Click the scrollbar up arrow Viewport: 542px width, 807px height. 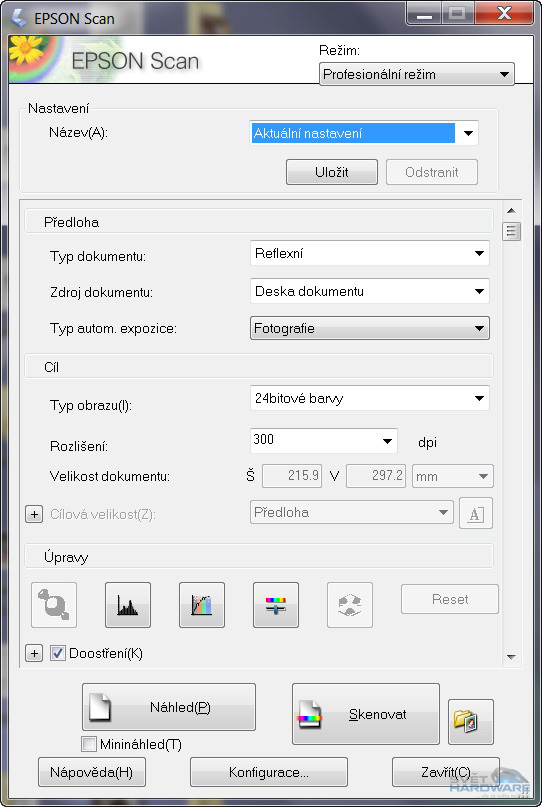[511, 210]
